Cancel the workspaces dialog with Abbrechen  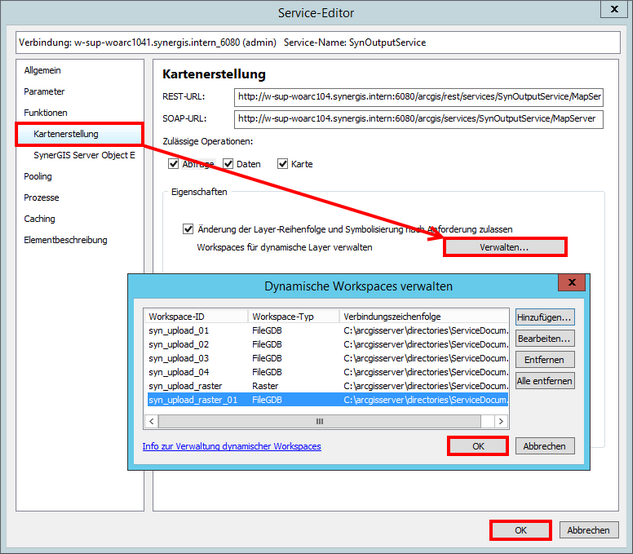(545, 446)
